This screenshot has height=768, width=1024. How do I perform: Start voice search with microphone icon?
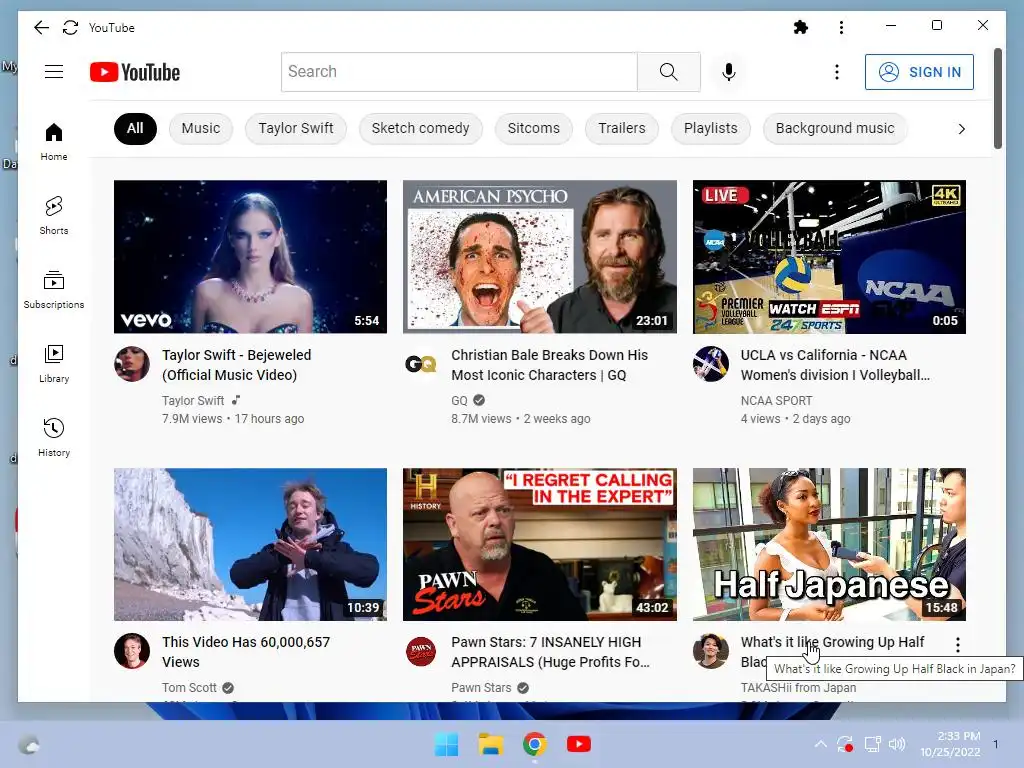coord(729,72)
